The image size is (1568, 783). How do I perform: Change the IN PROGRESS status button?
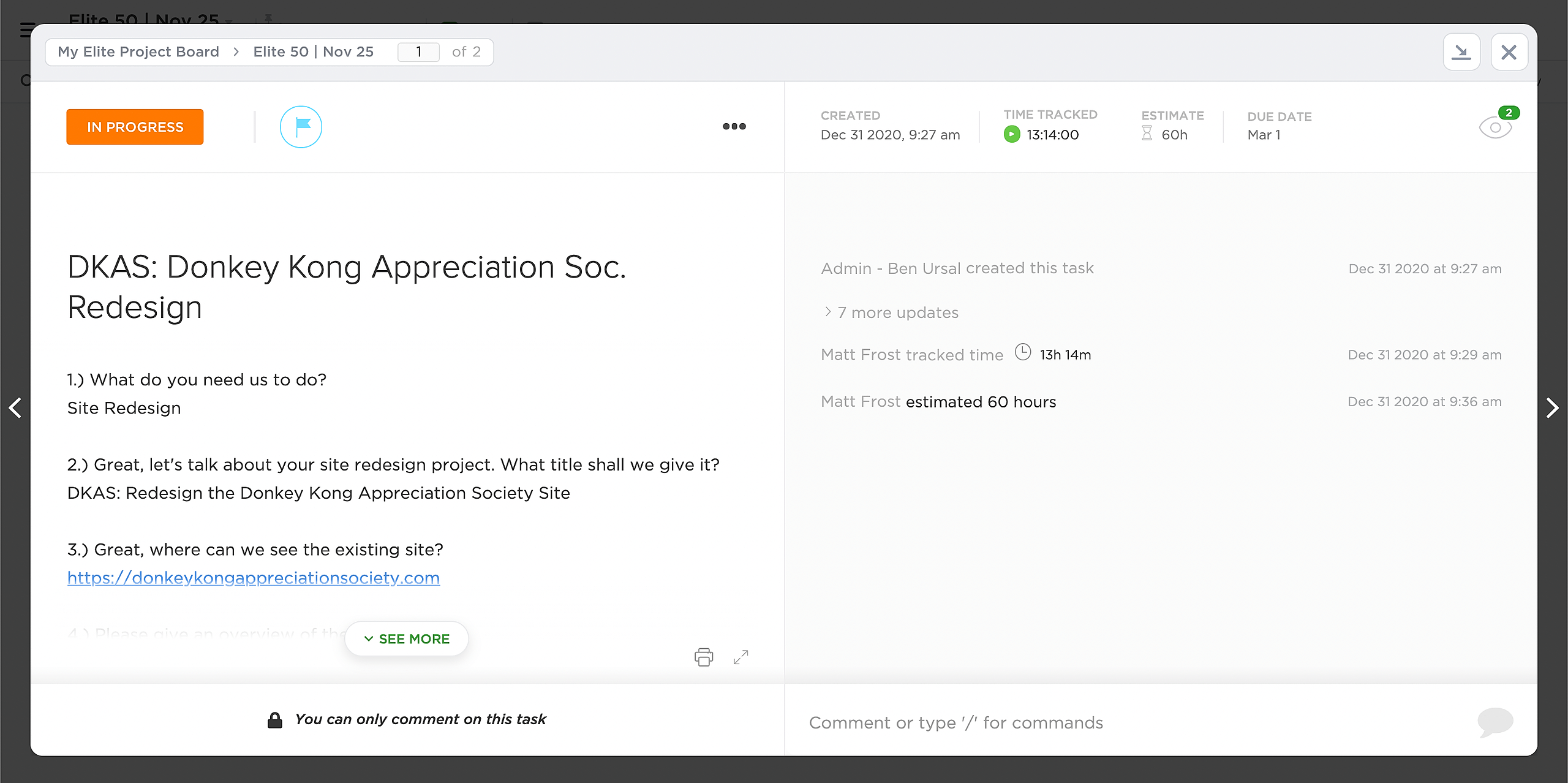(135, 127)
